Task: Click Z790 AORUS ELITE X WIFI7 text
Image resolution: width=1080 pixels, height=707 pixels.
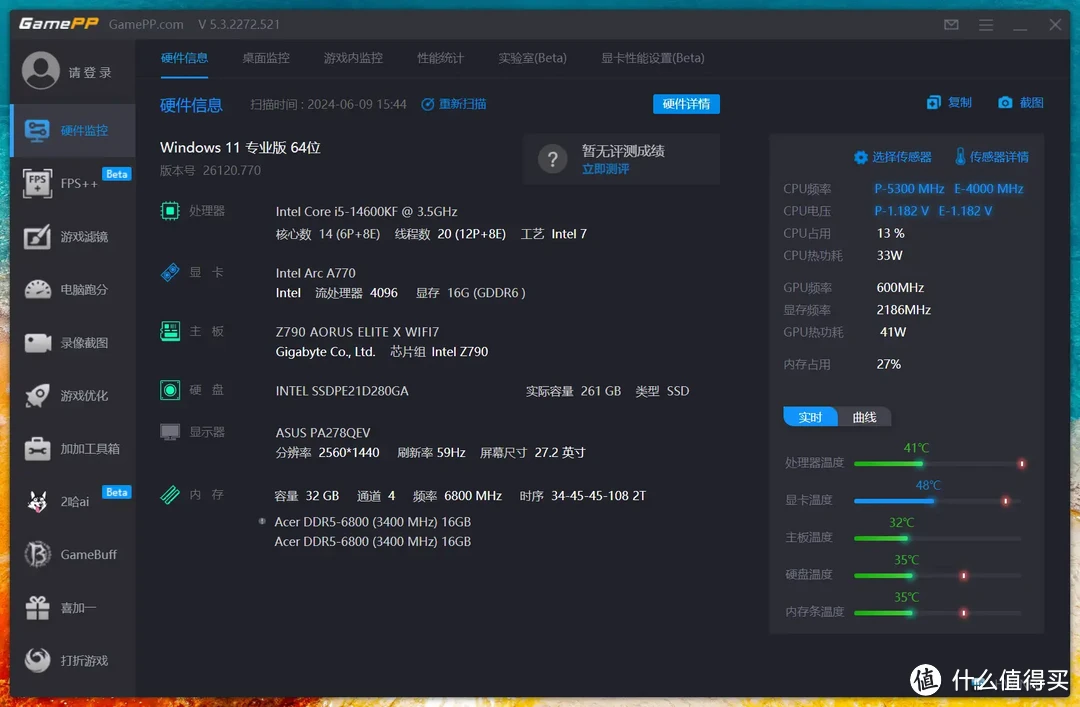Action: coord(357,331)
